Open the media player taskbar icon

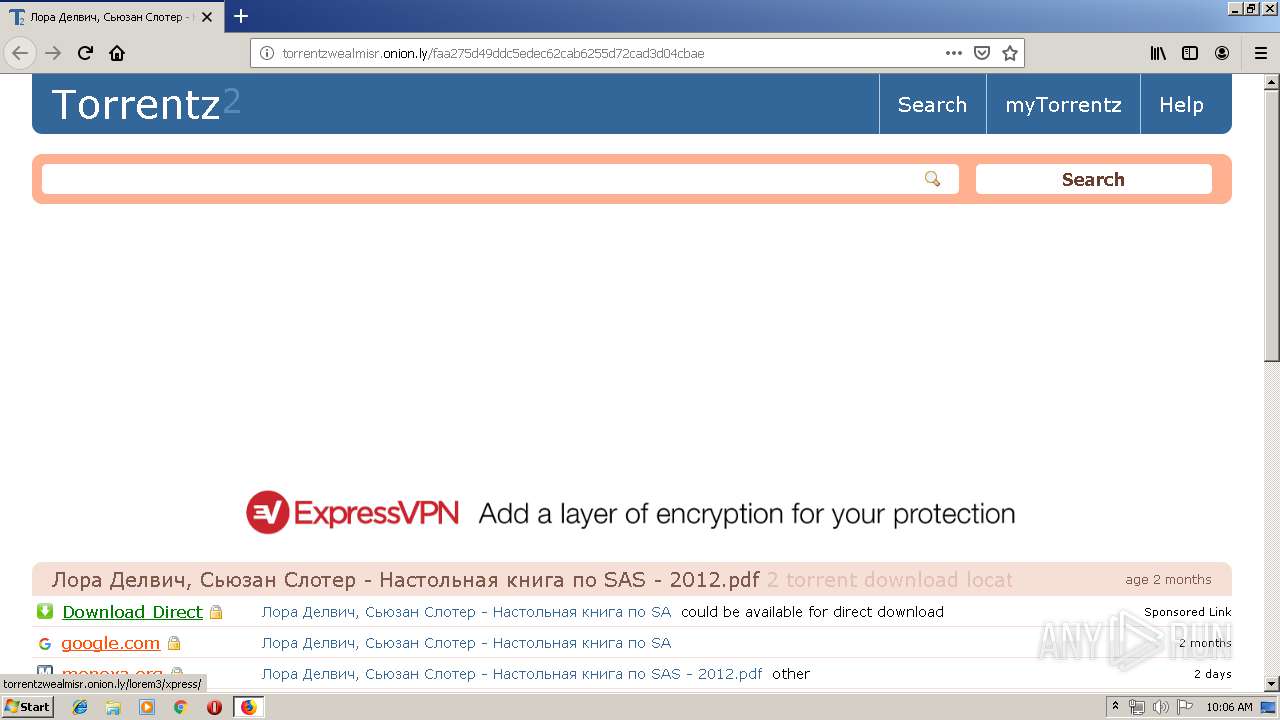click(x=147, y=707)
